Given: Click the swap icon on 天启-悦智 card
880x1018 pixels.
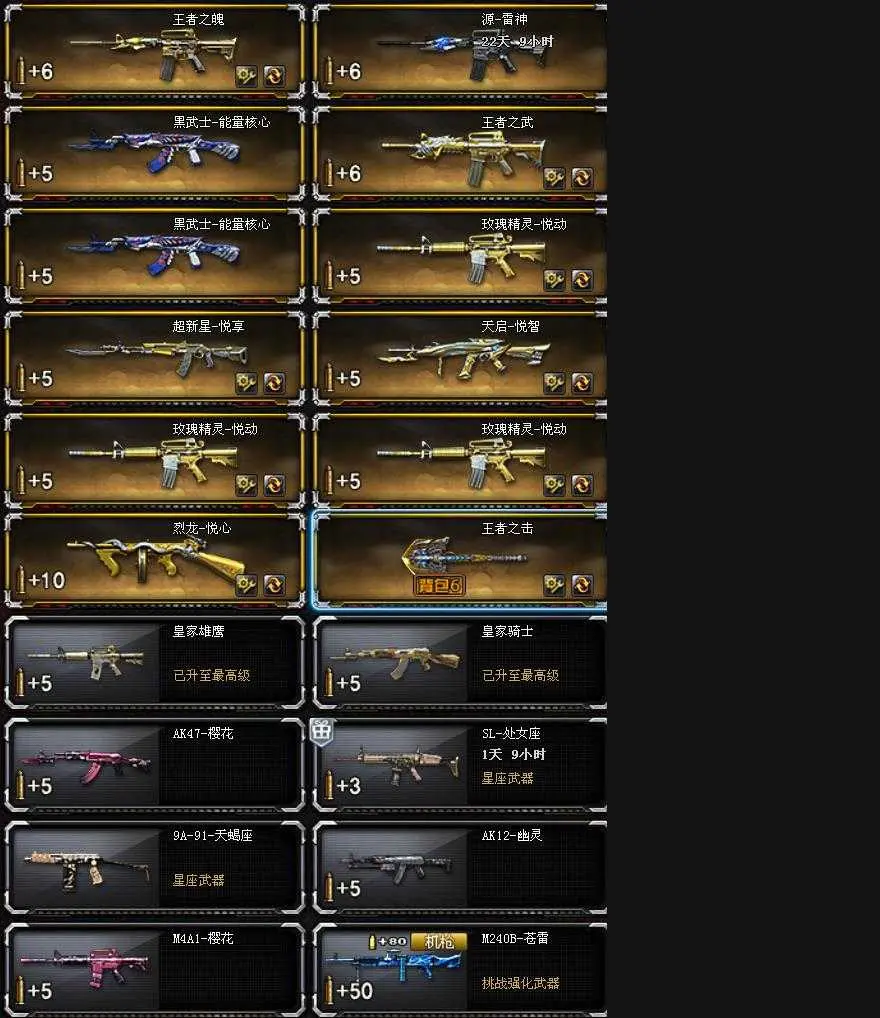Looking at the screenshot, I should click(x=582, y=382).
